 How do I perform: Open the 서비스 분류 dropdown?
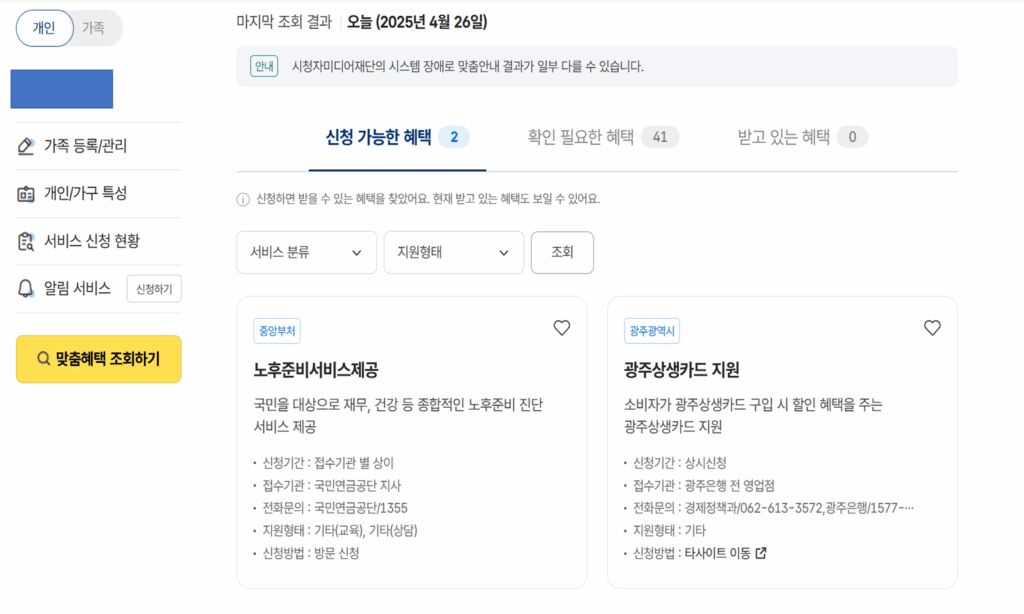[x=306, y=252]
